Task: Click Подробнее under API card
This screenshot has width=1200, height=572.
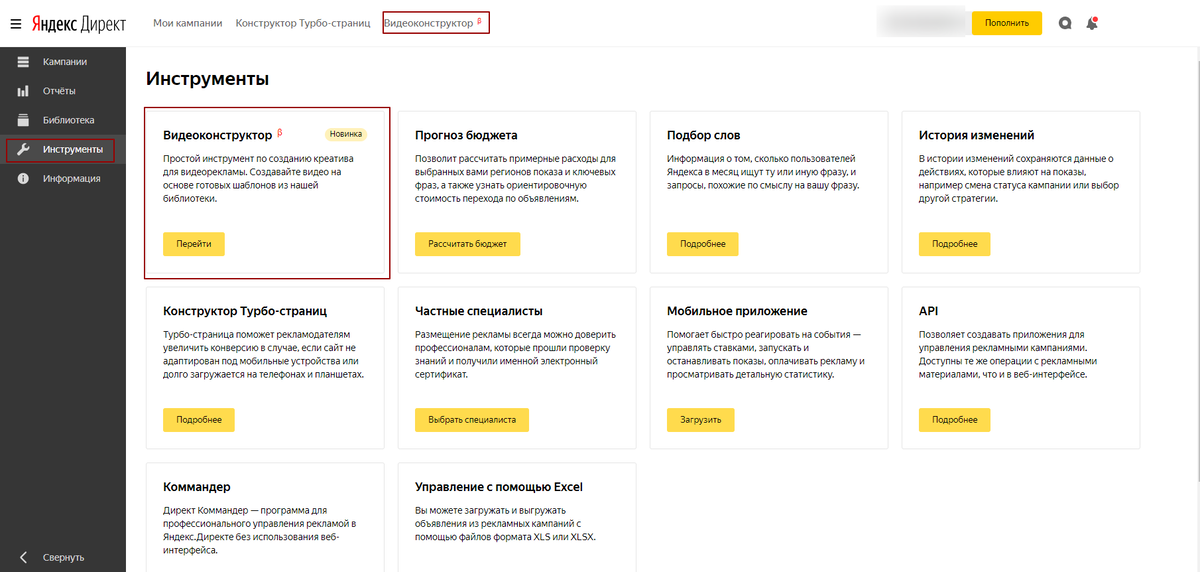Action: tap(955, 420)
